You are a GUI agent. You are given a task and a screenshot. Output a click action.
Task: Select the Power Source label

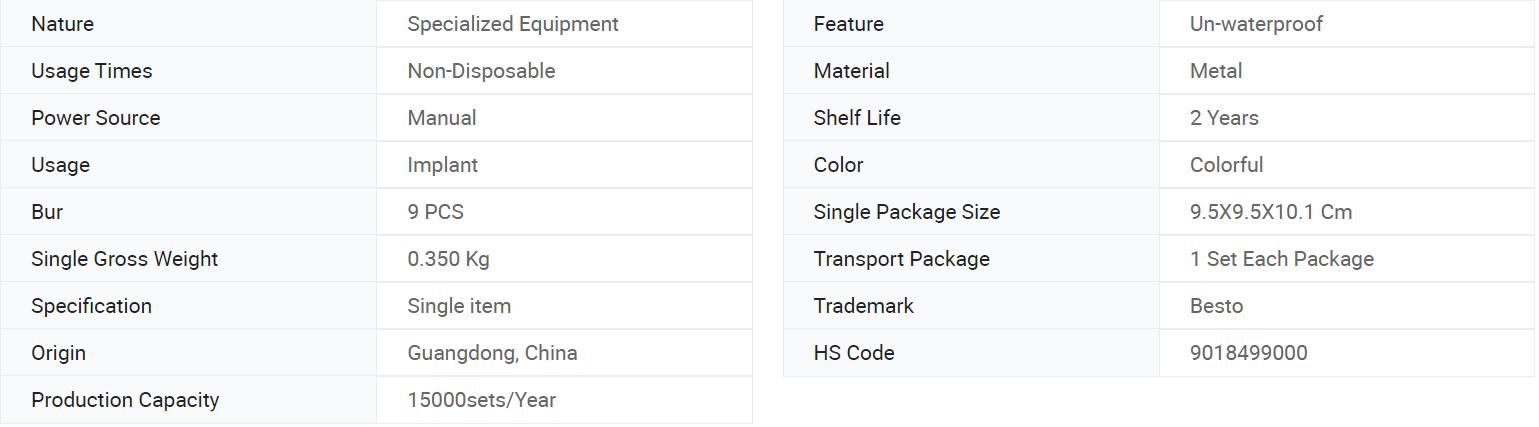click(96, 118)
